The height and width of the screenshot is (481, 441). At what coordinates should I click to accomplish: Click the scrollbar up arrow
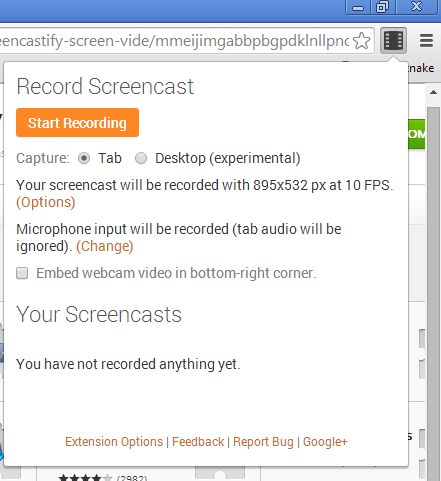pyautogui.click(x=433, y=92)
